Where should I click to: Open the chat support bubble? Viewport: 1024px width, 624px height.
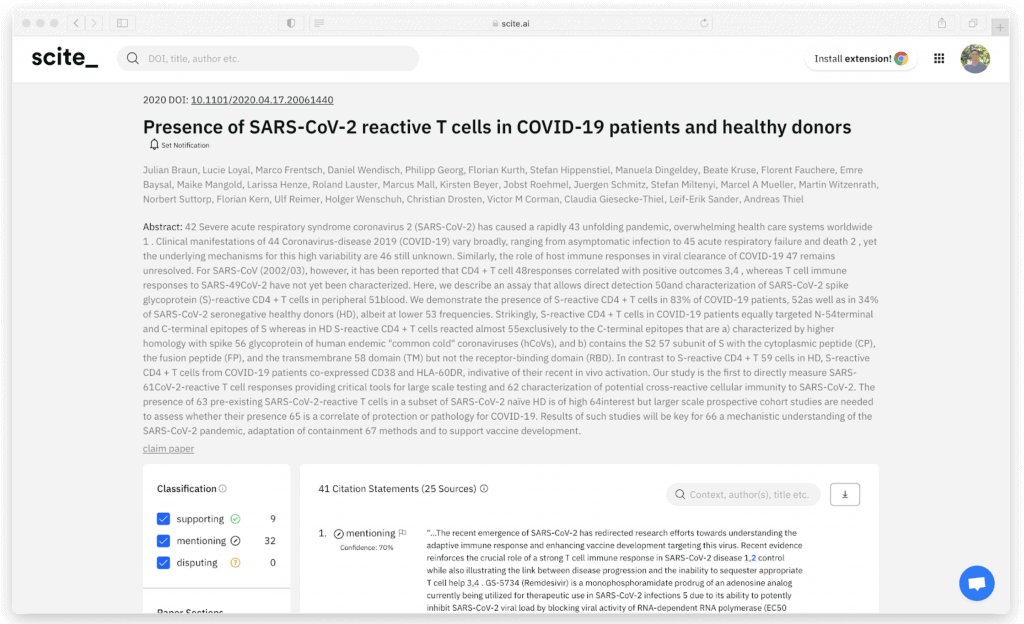(977, 583)
